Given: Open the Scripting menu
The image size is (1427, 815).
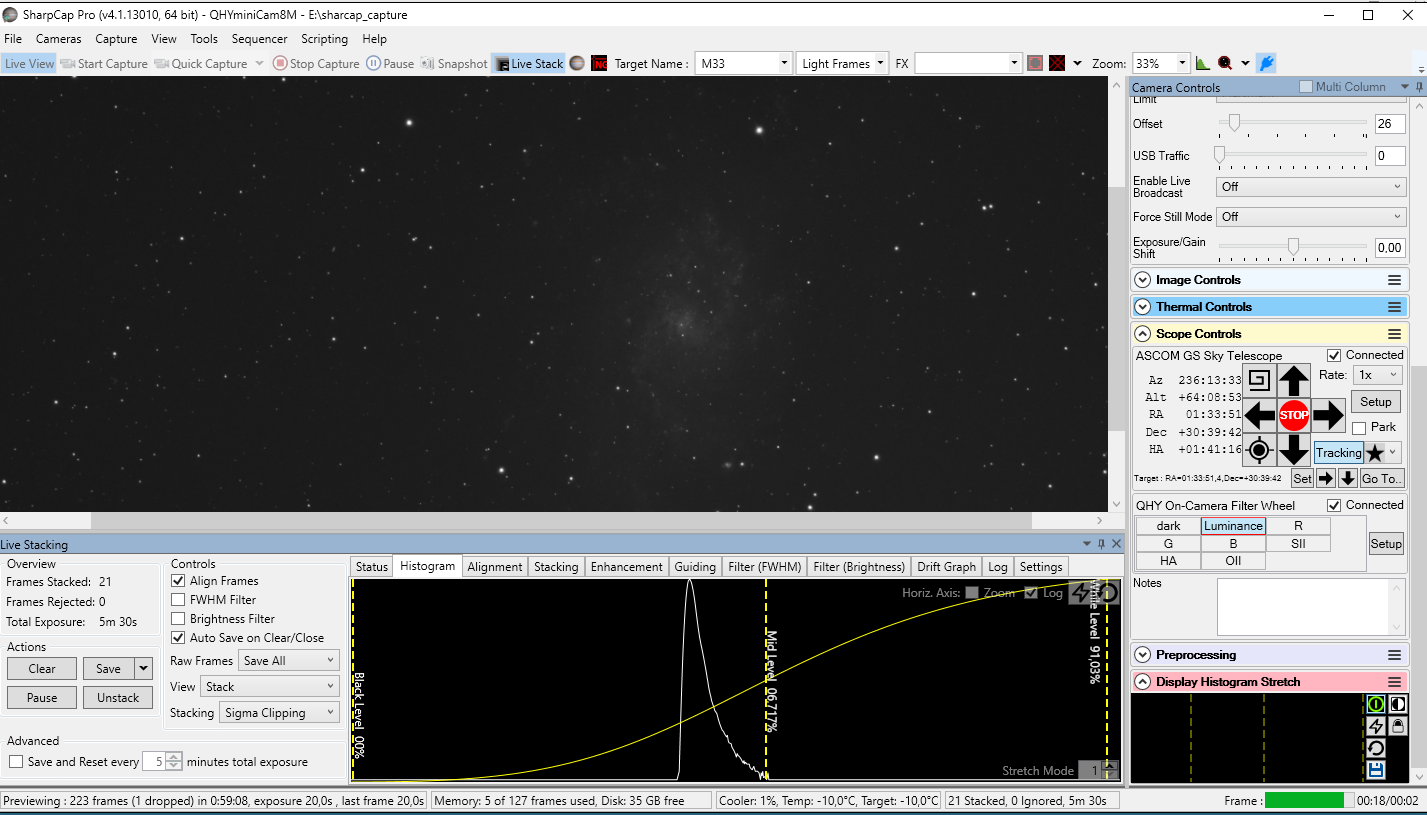Looking at the screenshot, I should [x=325, y=39].
